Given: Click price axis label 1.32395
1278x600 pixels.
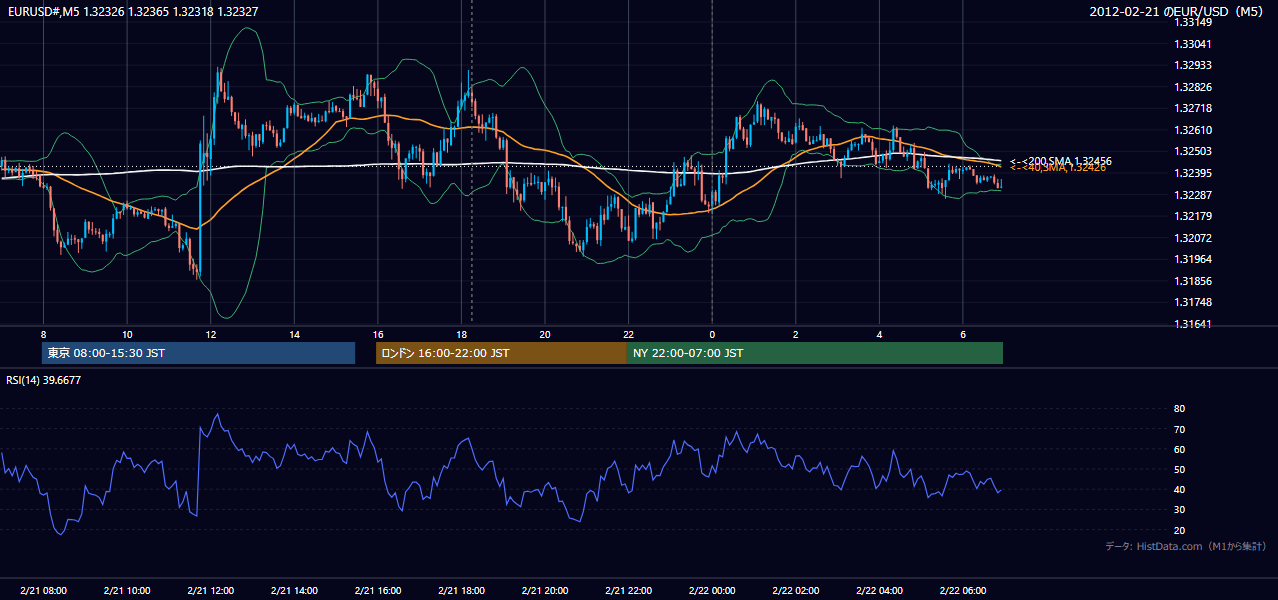Looking at the screenshot, I should (1194, 173).
